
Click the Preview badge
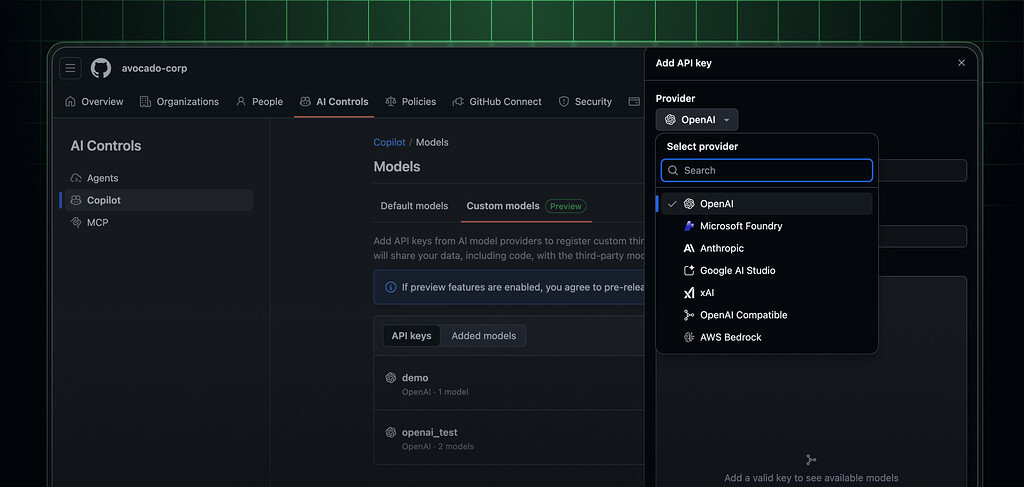tap(566, 206)
